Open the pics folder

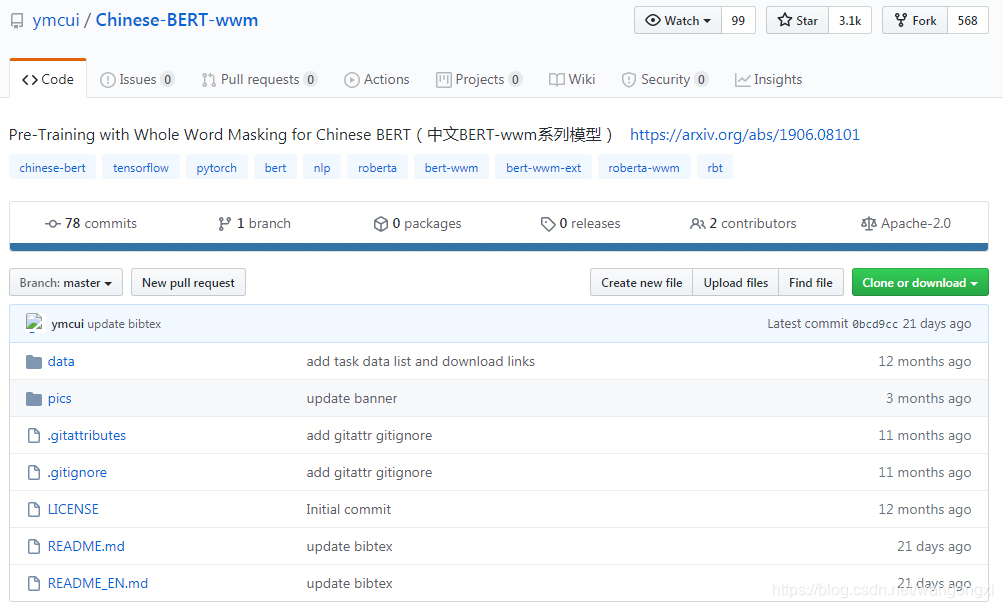pos(59,398)
